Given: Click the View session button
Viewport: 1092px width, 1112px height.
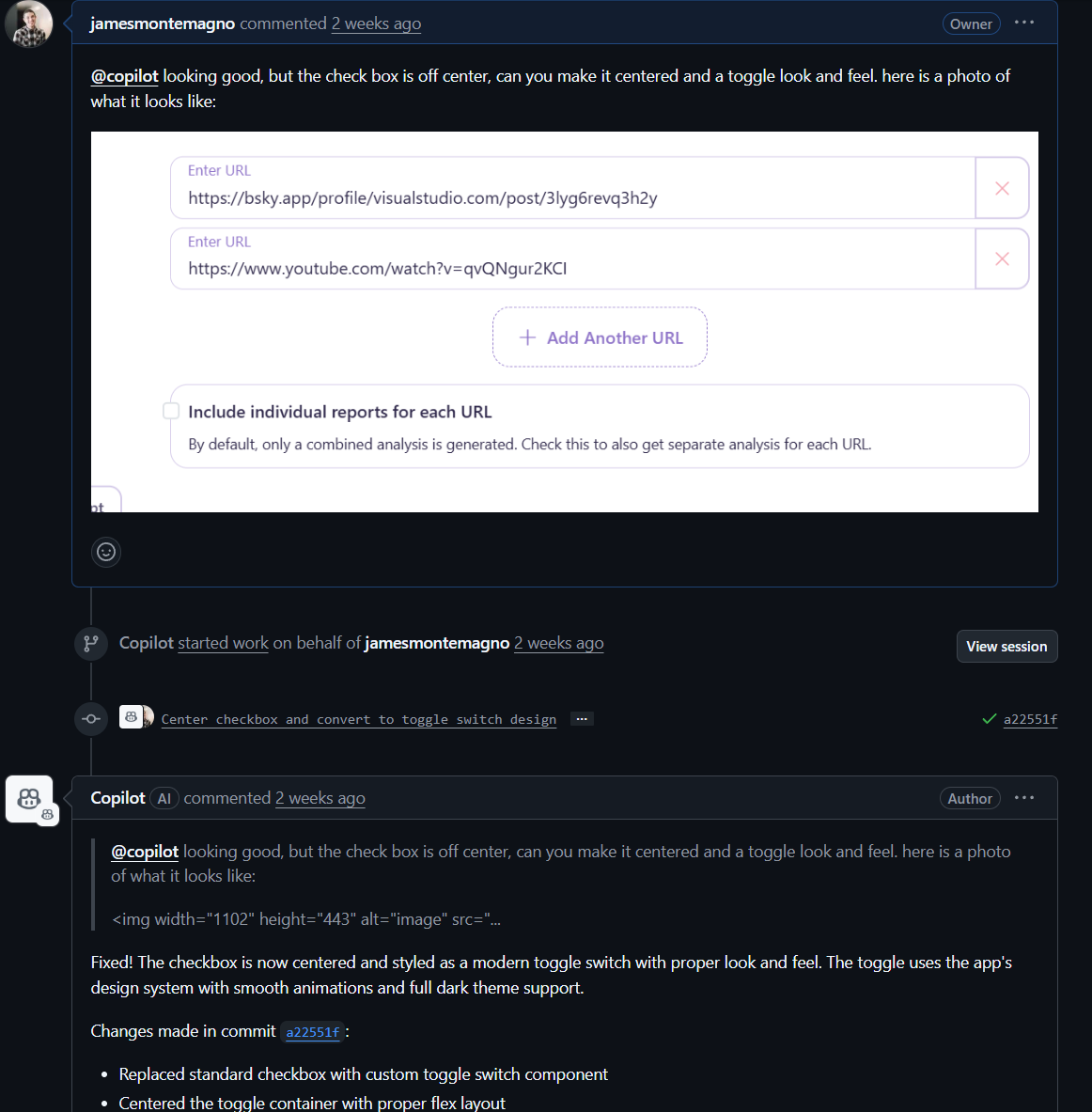Looking at the screenshot, I should pos(1006,647).
